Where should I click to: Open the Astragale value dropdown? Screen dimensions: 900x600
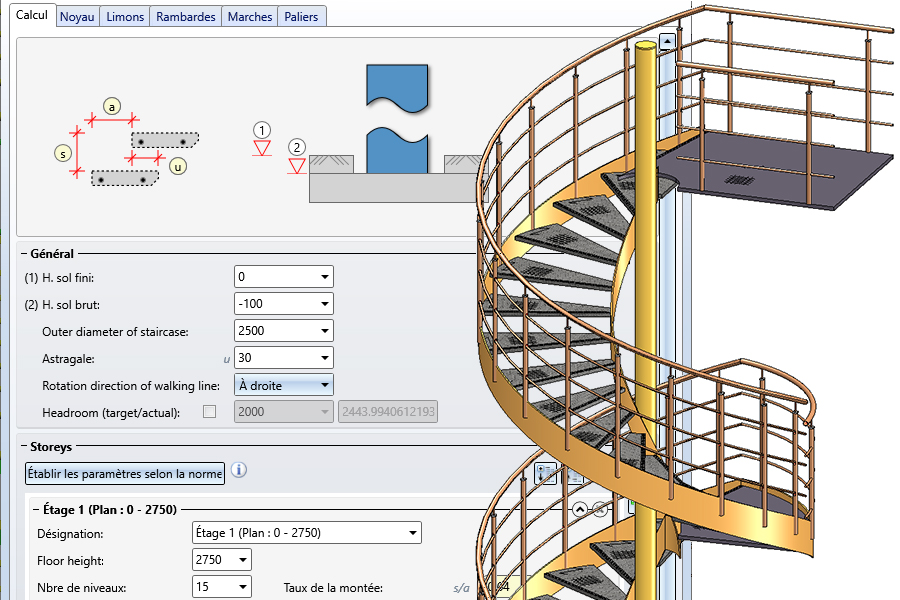pos(324,358)
